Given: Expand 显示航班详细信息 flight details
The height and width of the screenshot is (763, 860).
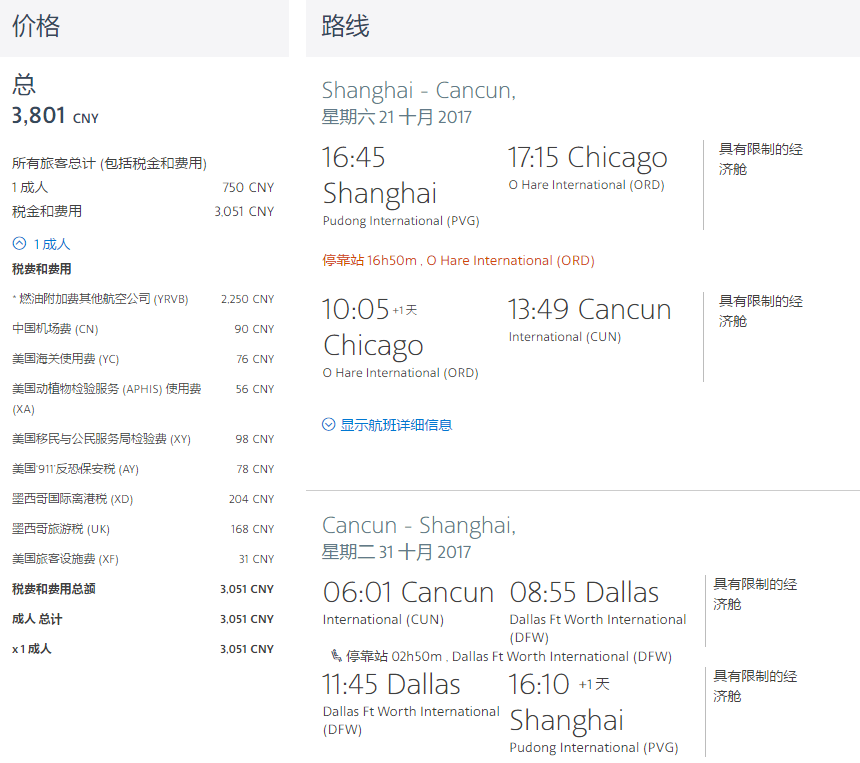Looking at the screenshot, I should tap(387, 425).
